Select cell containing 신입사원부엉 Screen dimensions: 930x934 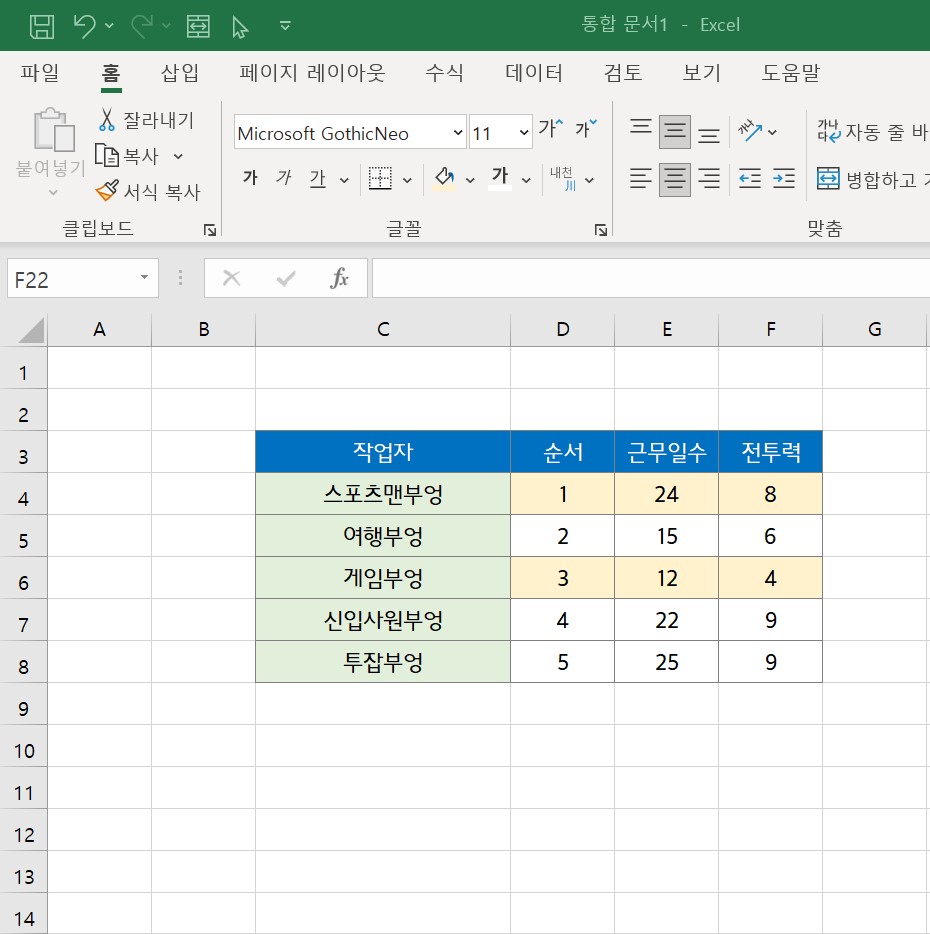[x=383, y=620]
